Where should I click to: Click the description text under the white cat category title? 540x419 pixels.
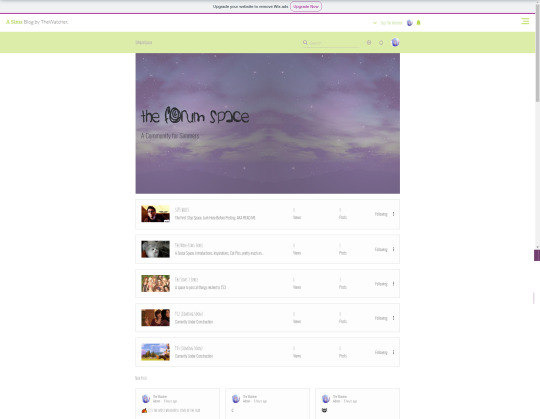click(x=219, y=253)
